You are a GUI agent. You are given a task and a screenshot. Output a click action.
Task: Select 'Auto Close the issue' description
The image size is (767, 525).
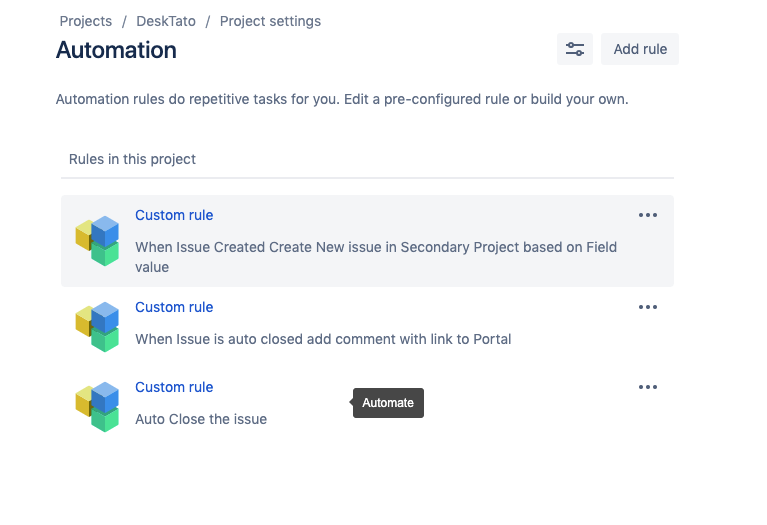(201, 419)
